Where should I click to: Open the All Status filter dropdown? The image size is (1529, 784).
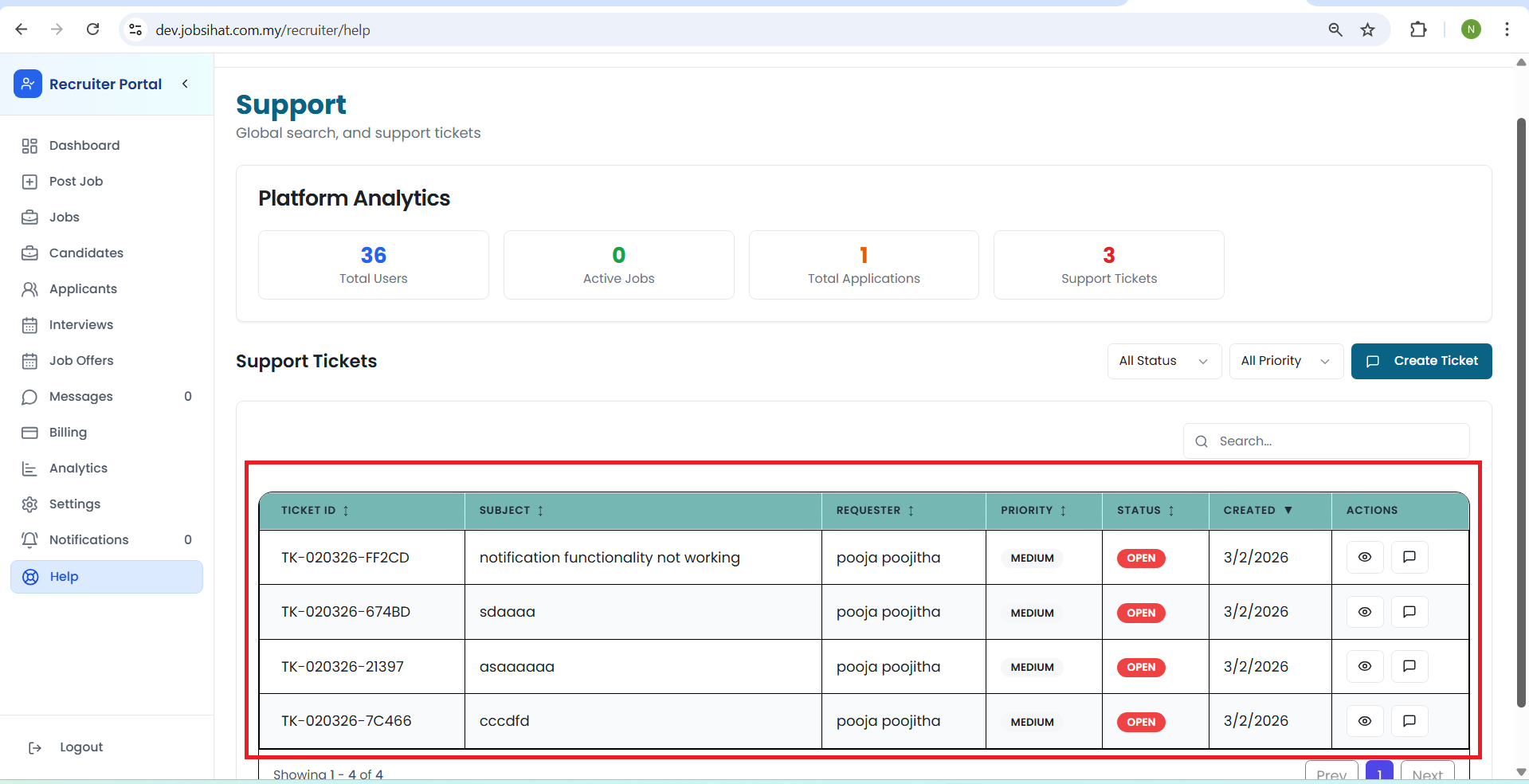(x=1163, y=361)
